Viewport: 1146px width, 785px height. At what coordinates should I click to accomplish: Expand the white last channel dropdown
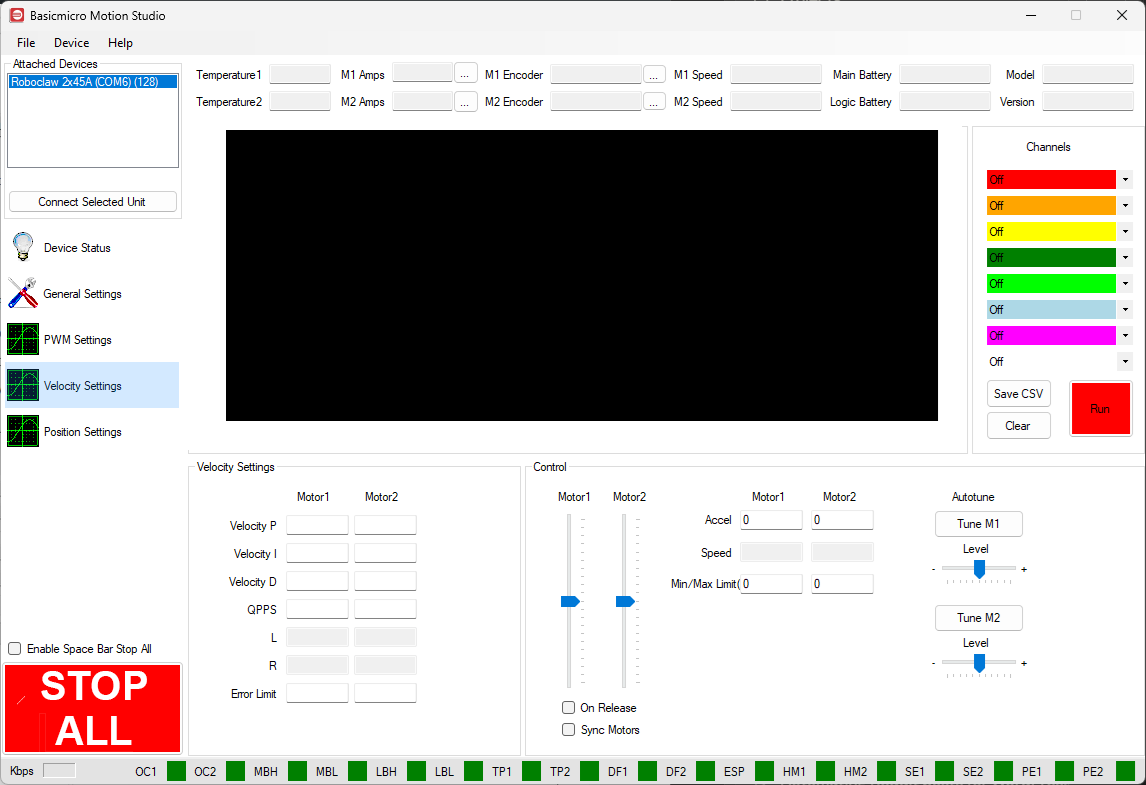(1125, 361)
